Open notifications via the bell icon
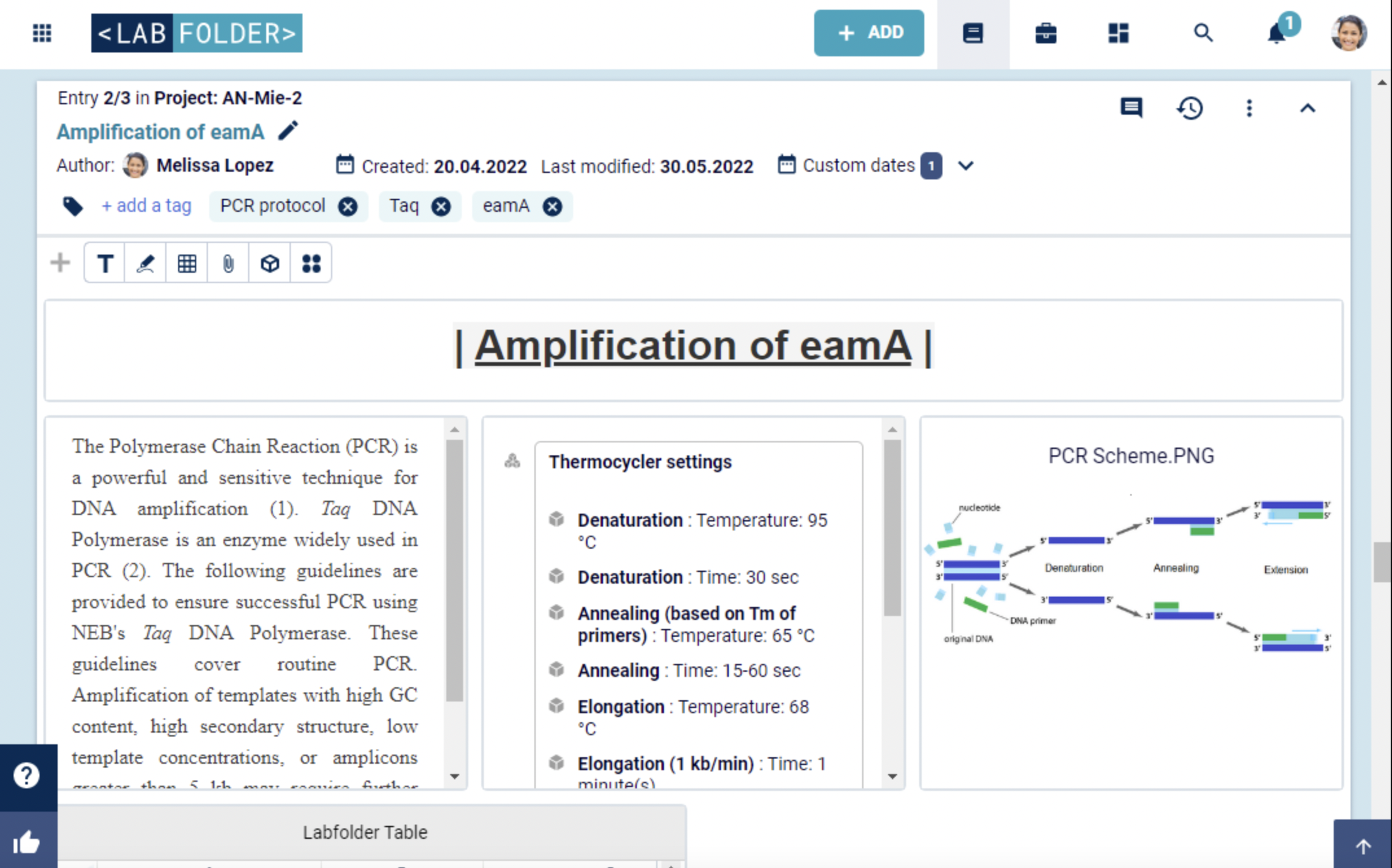The image size is (1392, 868). tap(1277, 34)
